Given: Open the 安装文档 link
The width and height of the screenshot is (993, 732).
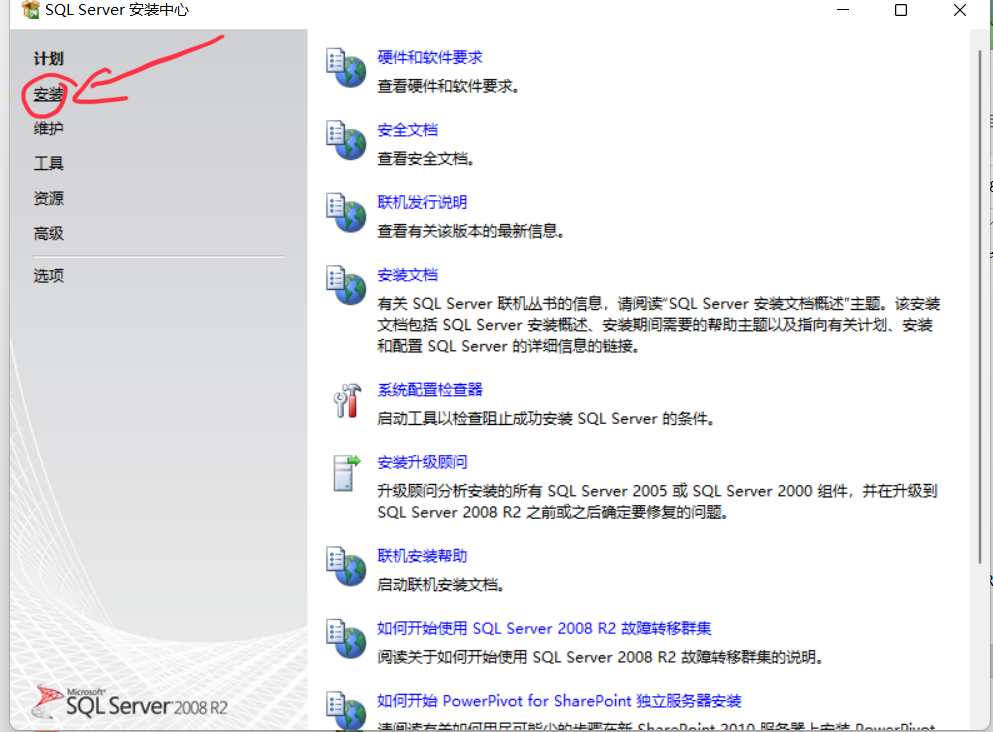Looking at the screenshot, I should [407, 275].
